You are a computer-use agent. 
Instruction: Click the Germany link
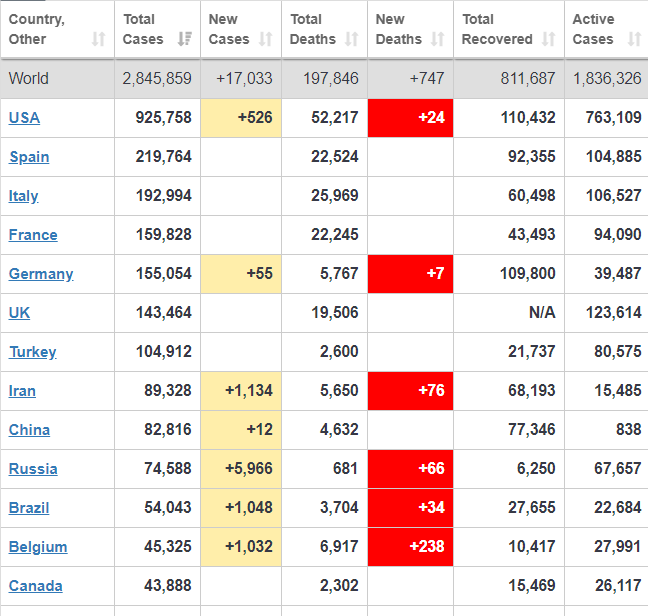[41, 274]
